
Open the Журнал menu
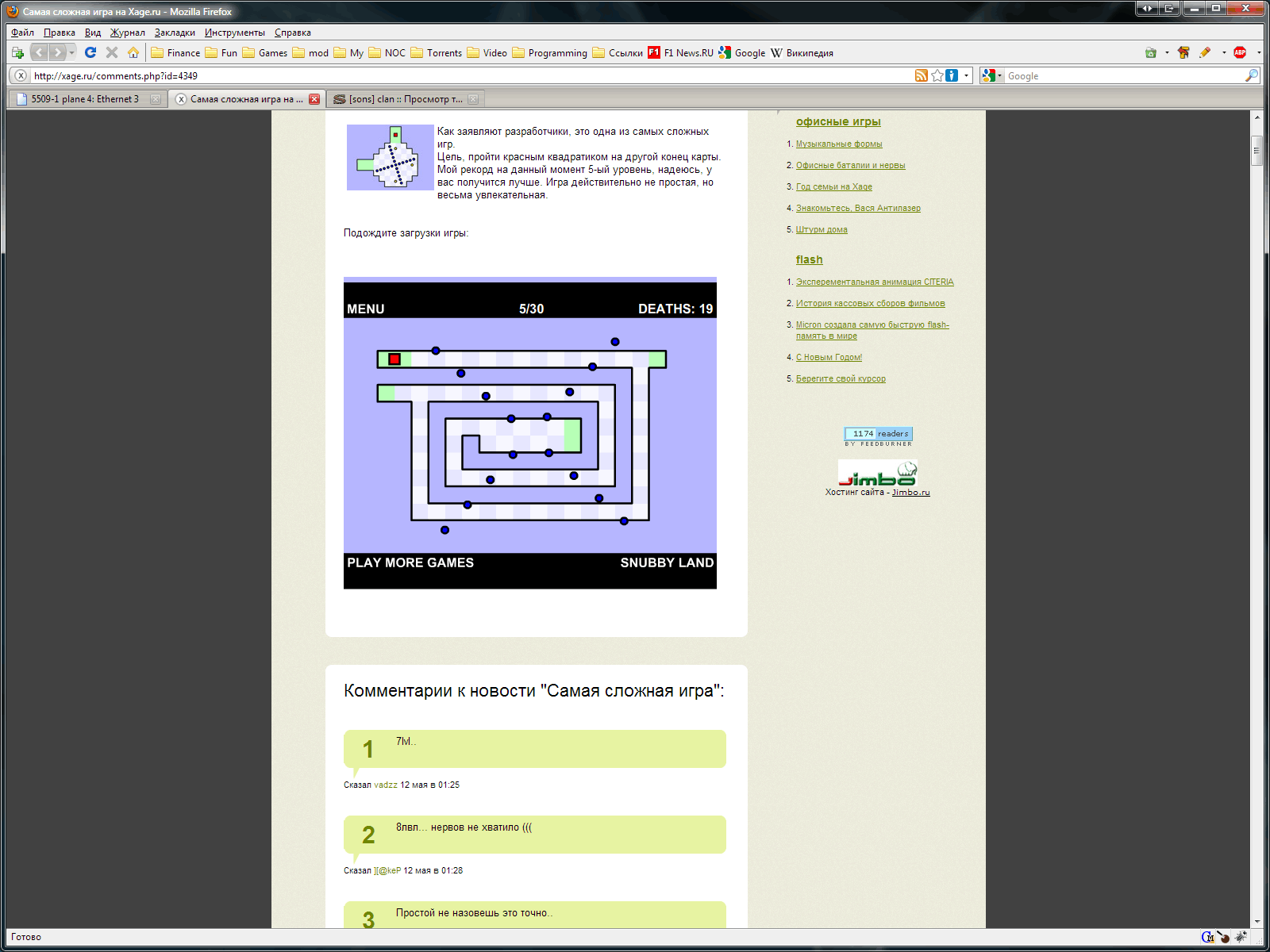click(x=128, y=33)
